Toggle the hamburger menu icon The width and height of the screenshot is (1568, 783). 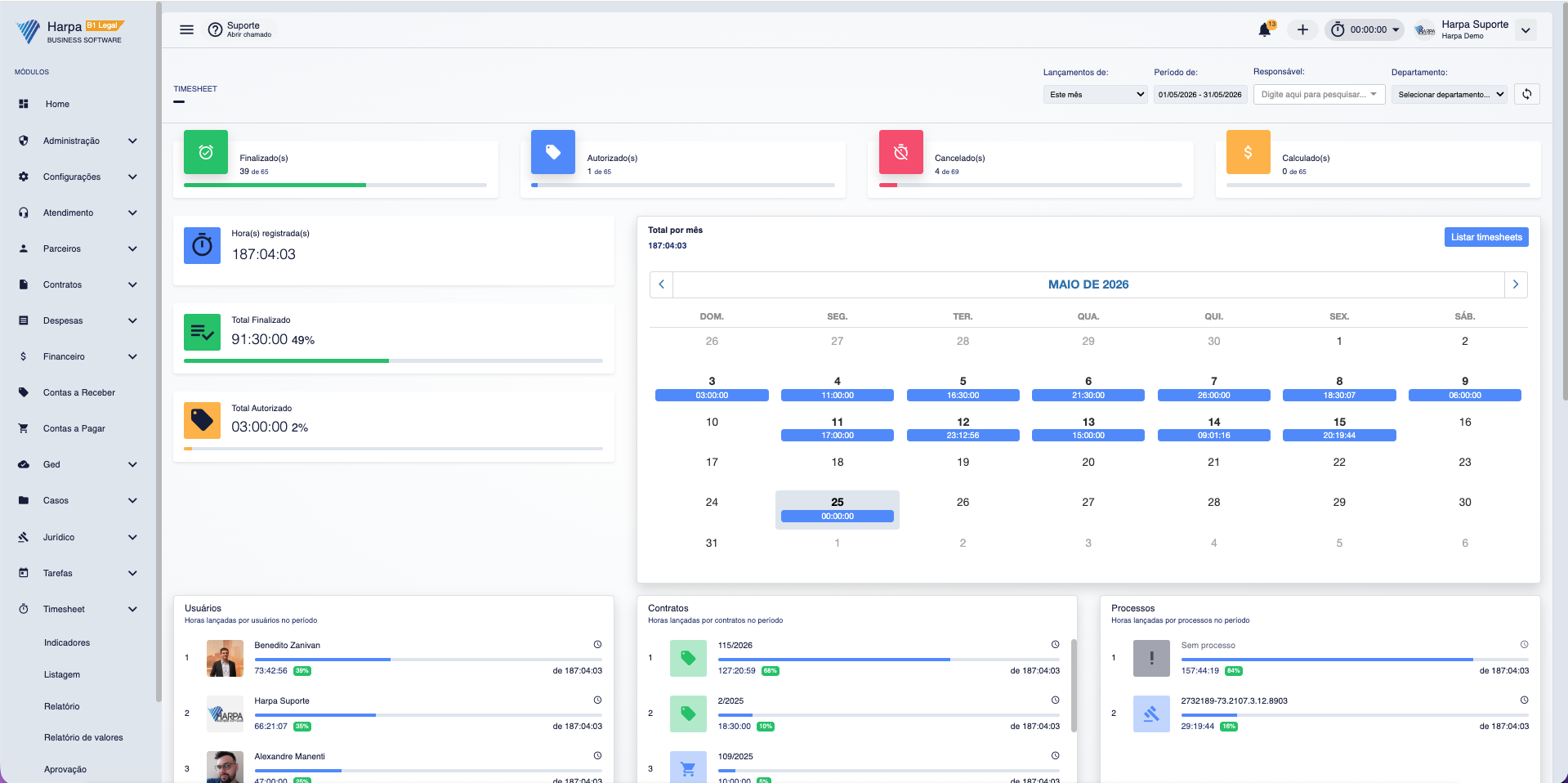click(x=186, y=29)
